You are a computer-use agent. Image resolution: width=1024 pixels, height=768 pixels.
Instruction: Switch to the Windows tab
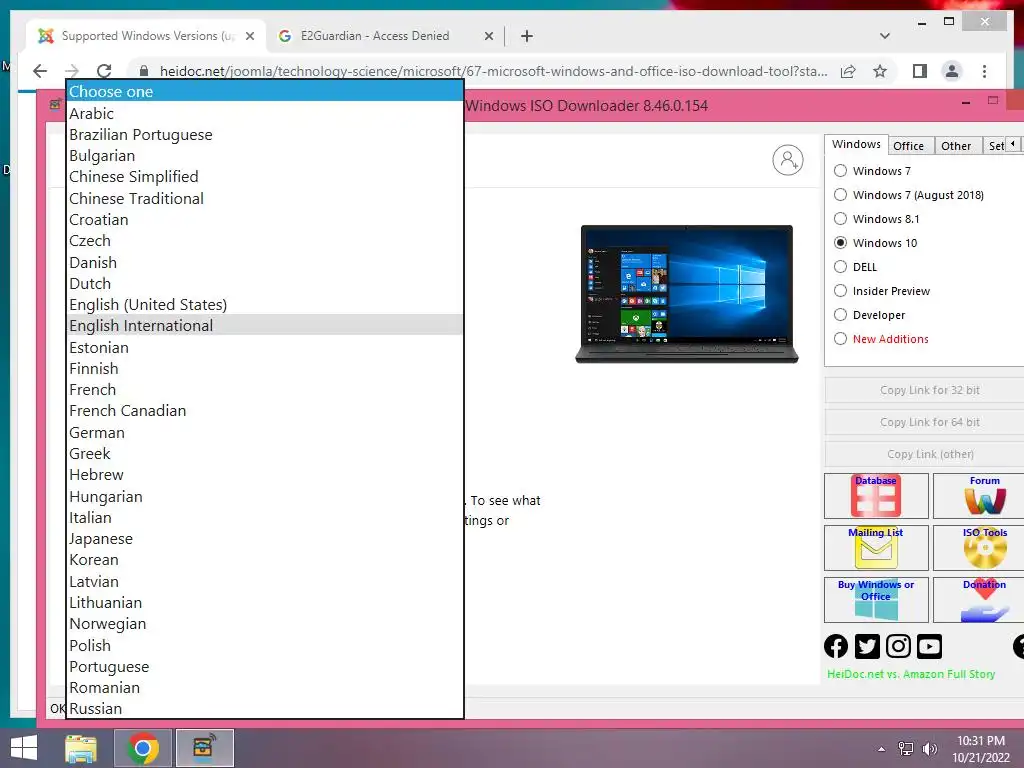[x=856, y=144]
